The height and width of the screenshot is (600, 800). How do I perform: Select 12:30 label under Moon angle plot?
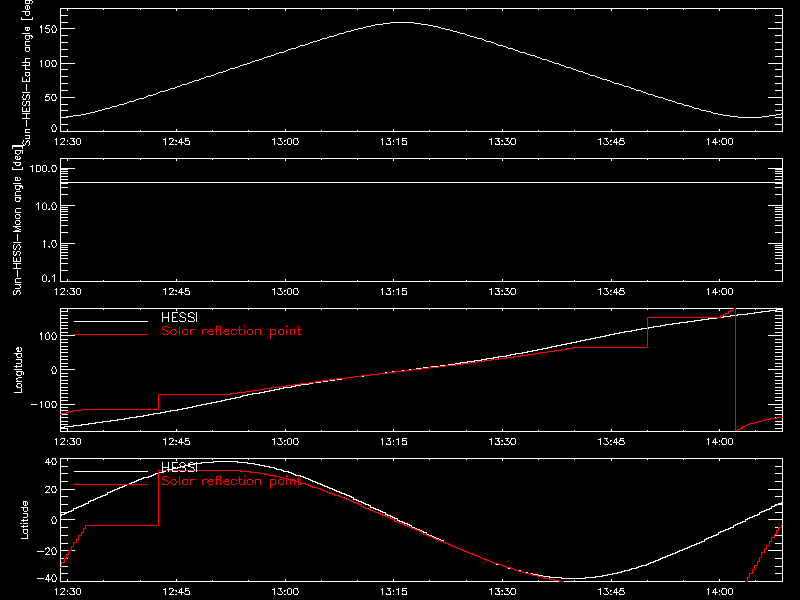(x=68, y=292)
